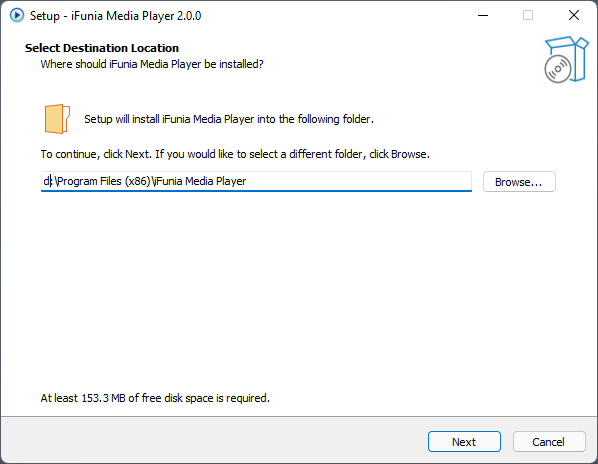598x464 pixels.
Task: Click 'Where should iFunia Media Player be installed?' text
Action: point(152,64)
